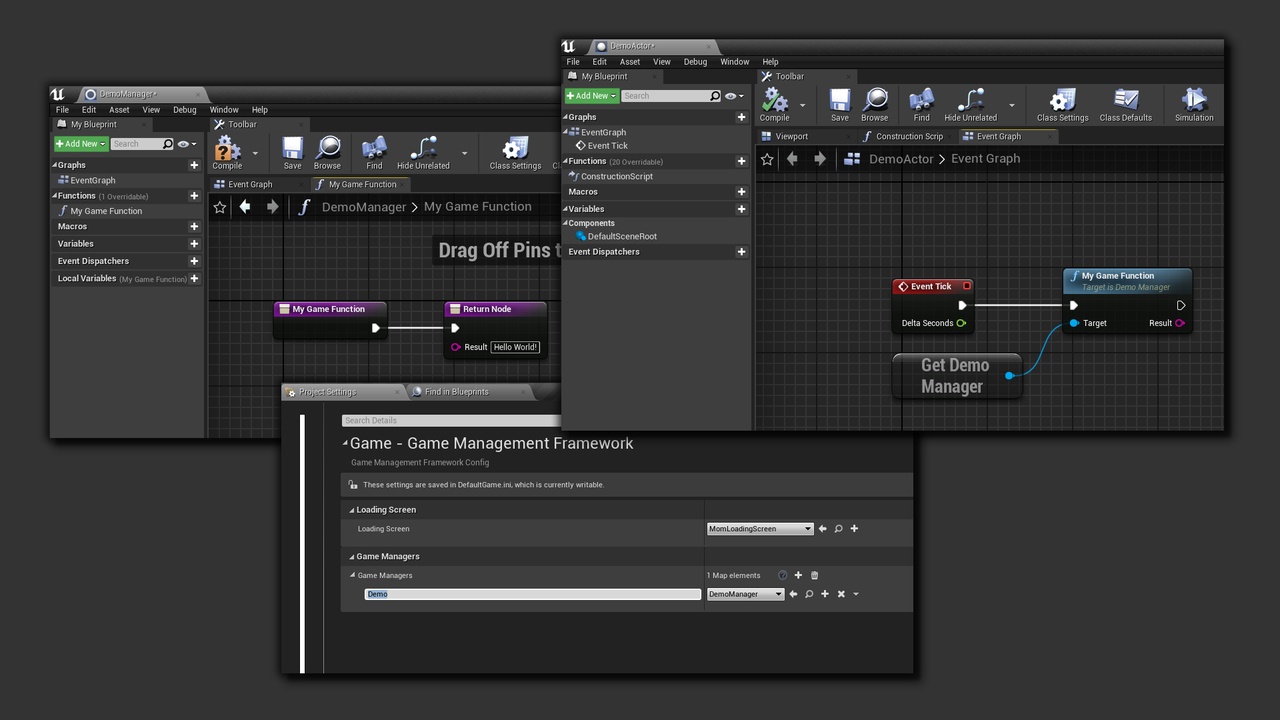Click Add New dropdown in DemoManager panel

click(x=81, y=144)
